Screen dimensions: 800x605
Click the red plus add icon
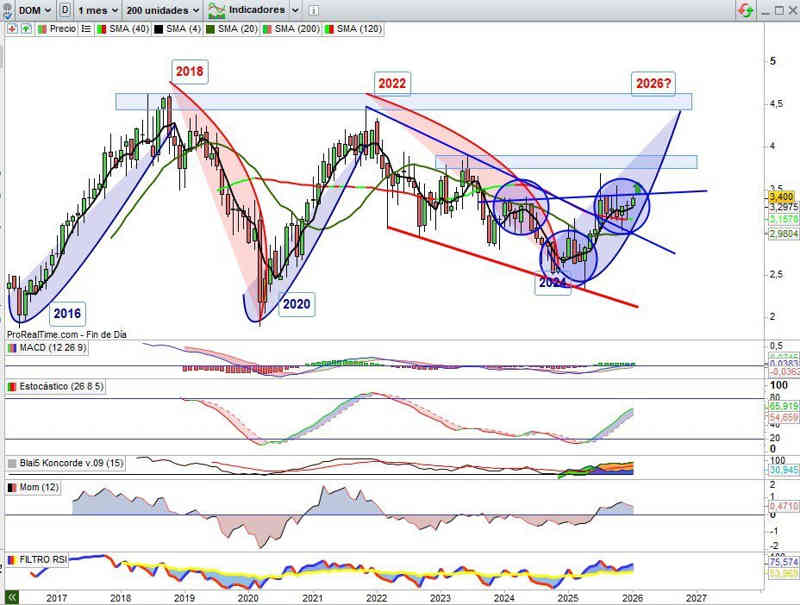pos(11,29)
